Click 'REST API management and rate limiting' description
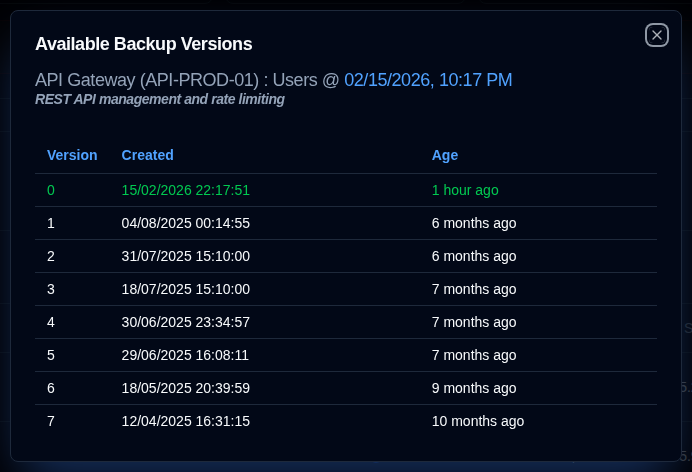 pos(160,99)
